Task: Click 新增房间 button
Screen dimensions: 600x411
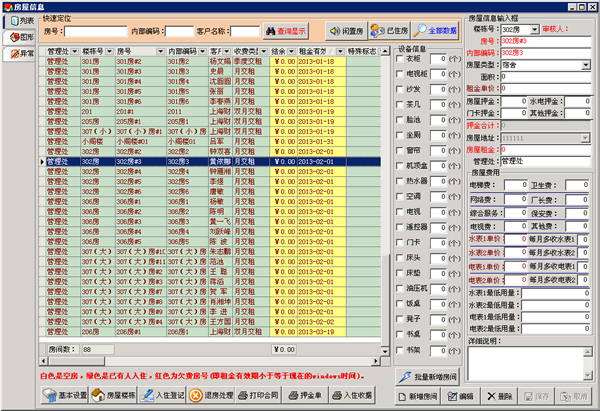Action: click(418, 396)
